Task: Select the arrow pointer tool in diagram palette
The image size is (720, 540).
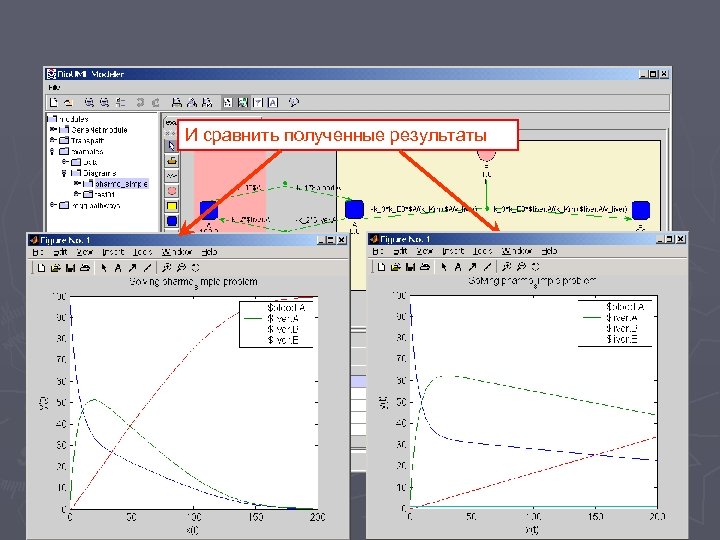Action: (x=171, y=146)
